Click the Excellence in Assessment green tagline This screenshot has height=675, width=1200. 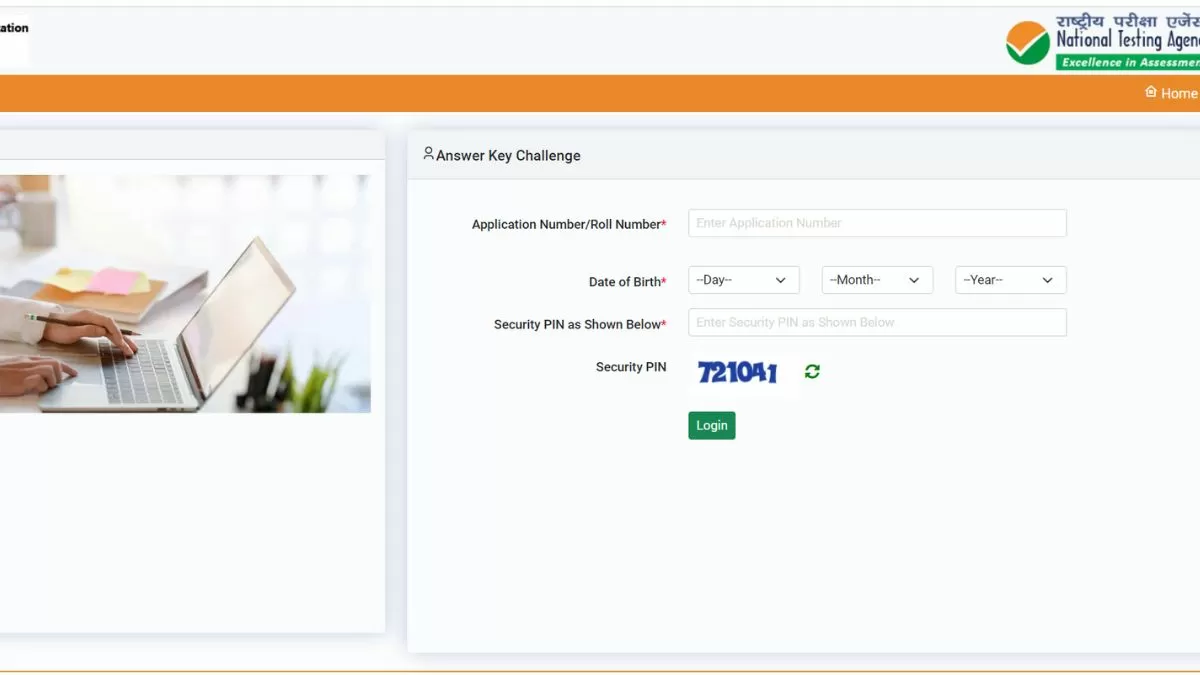(1128, 62)
